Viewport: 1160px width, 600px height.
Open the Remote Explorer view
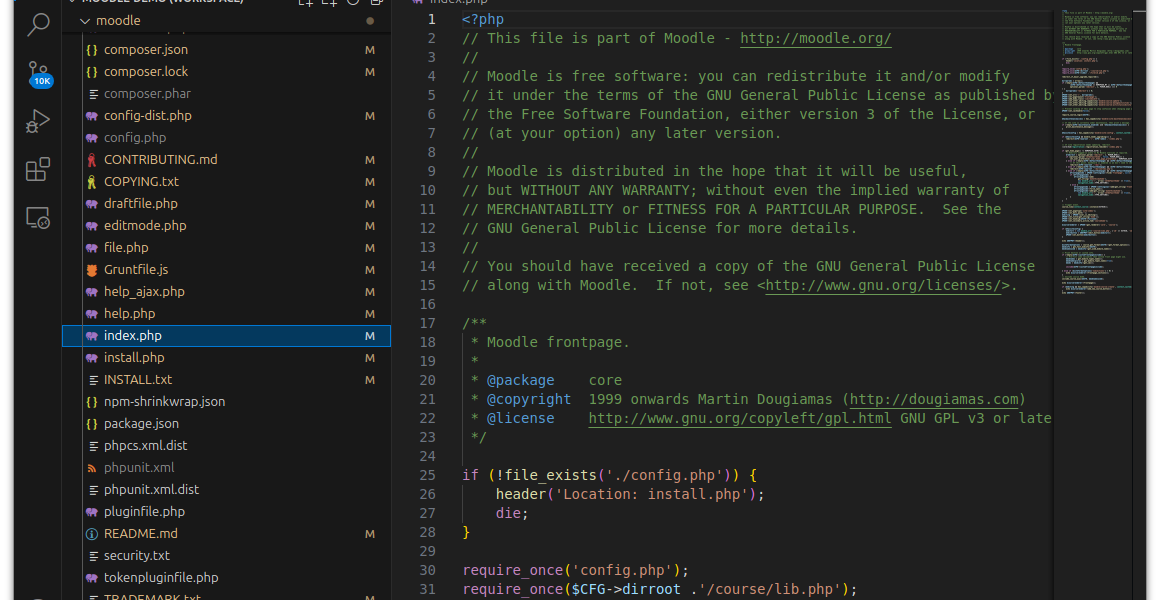click(x=38, y=218)
